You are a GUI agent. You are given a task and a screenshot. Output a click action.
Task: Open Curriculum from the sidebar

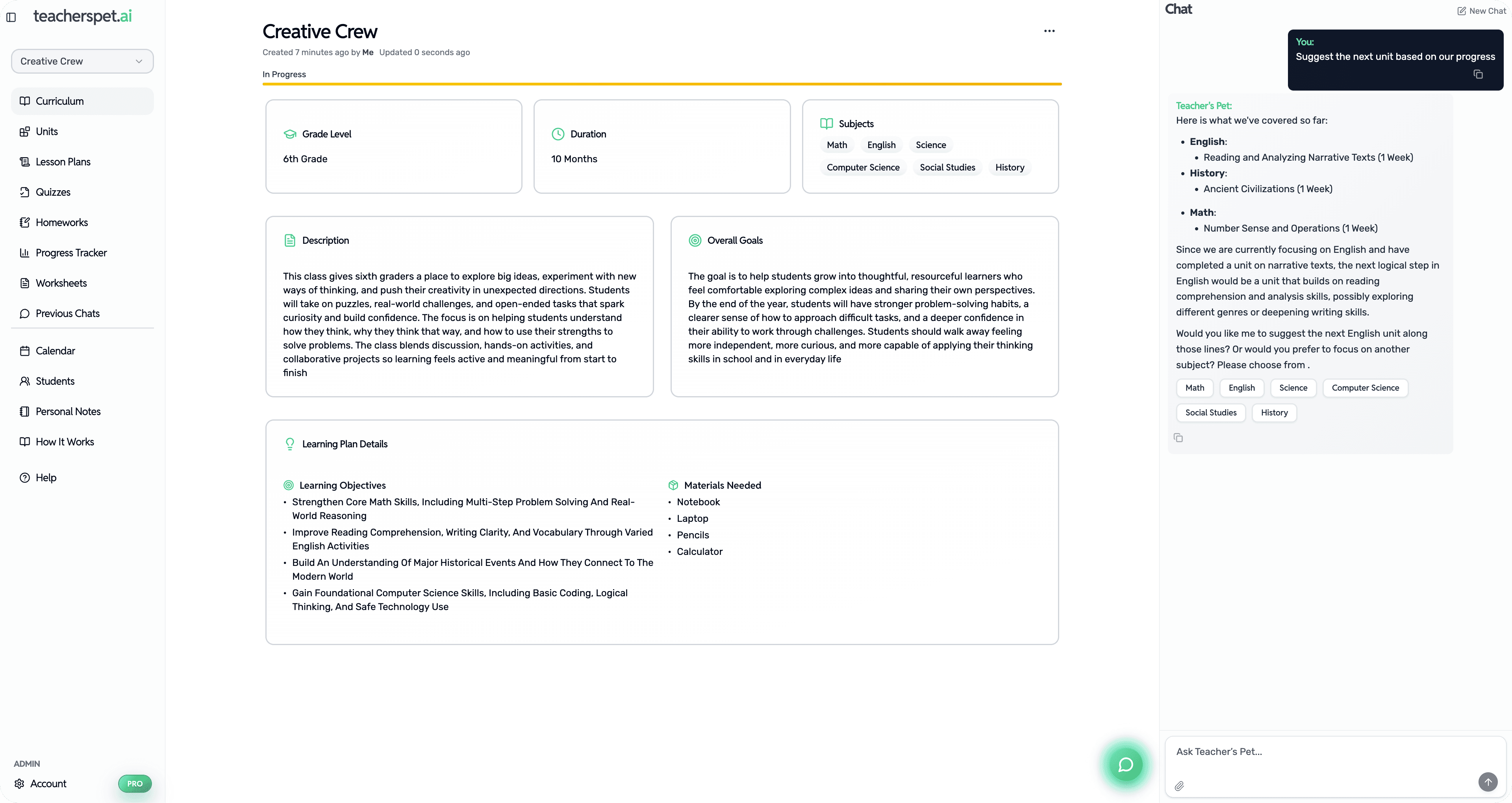pyautogui.click(x=59, y=100)
